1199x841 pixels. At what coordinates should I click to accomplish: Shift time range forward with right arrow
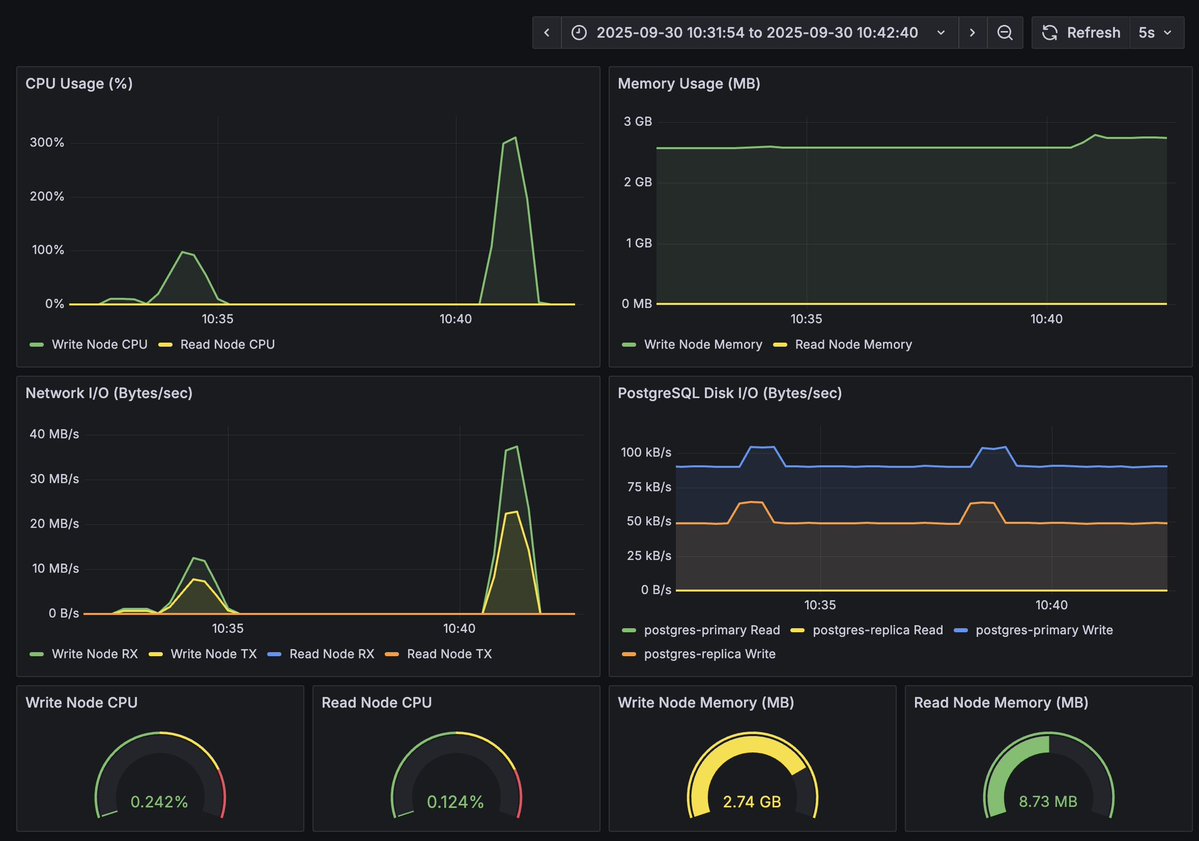pos(972,33)
